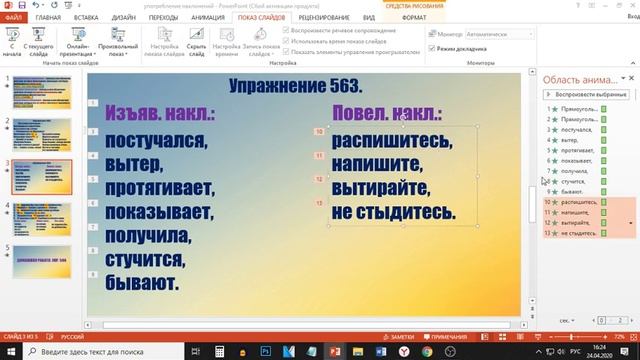Toggle Show Media Controls checkbox
The image size is (640, 360).
pos(286,52)
